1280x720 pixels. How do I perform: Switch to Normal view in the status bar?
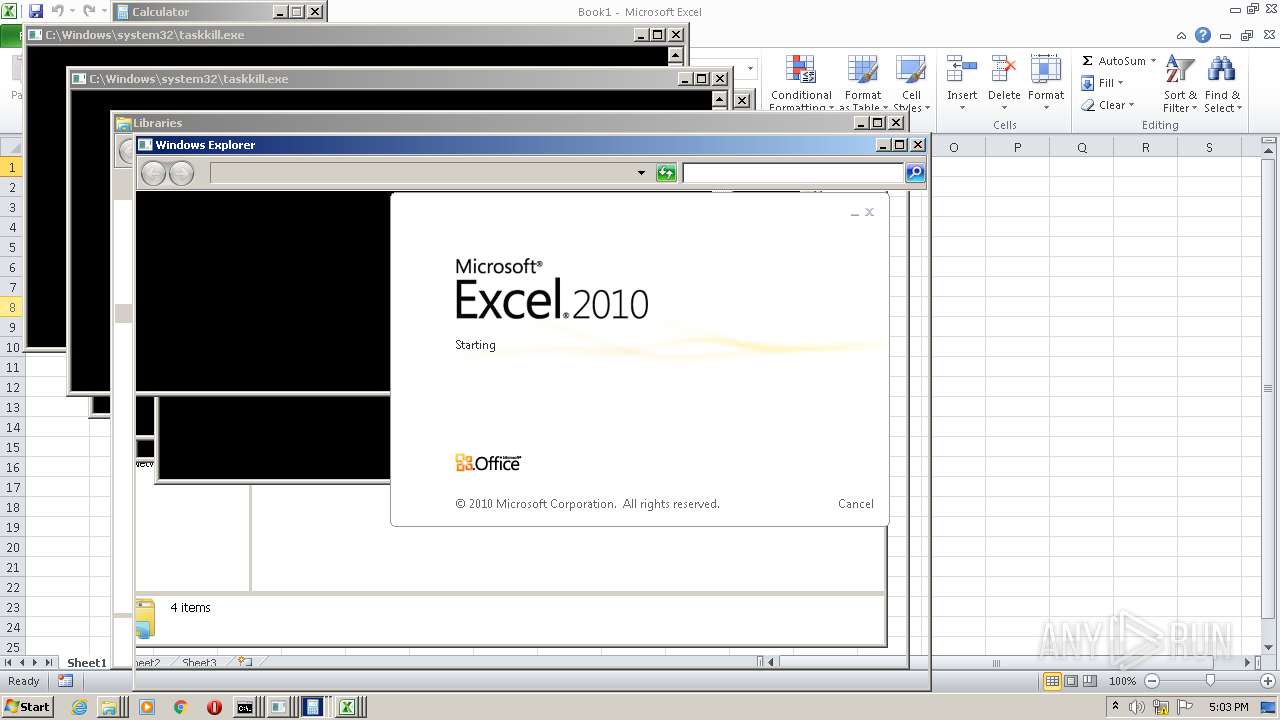click(x=1052, y=681)
